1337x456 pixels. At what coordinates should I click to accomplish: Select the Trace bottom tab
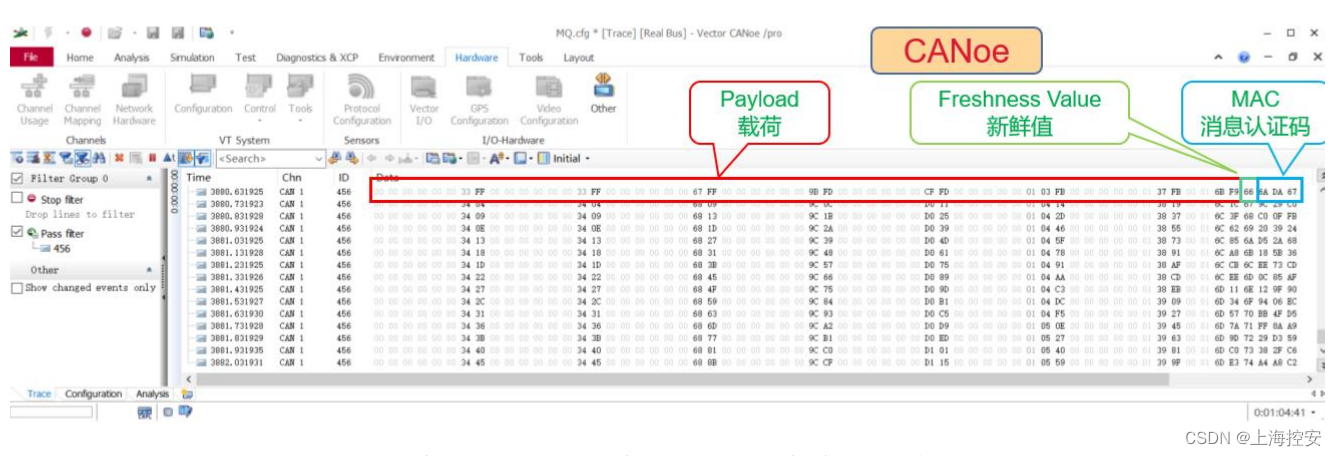tap(39, 394)
